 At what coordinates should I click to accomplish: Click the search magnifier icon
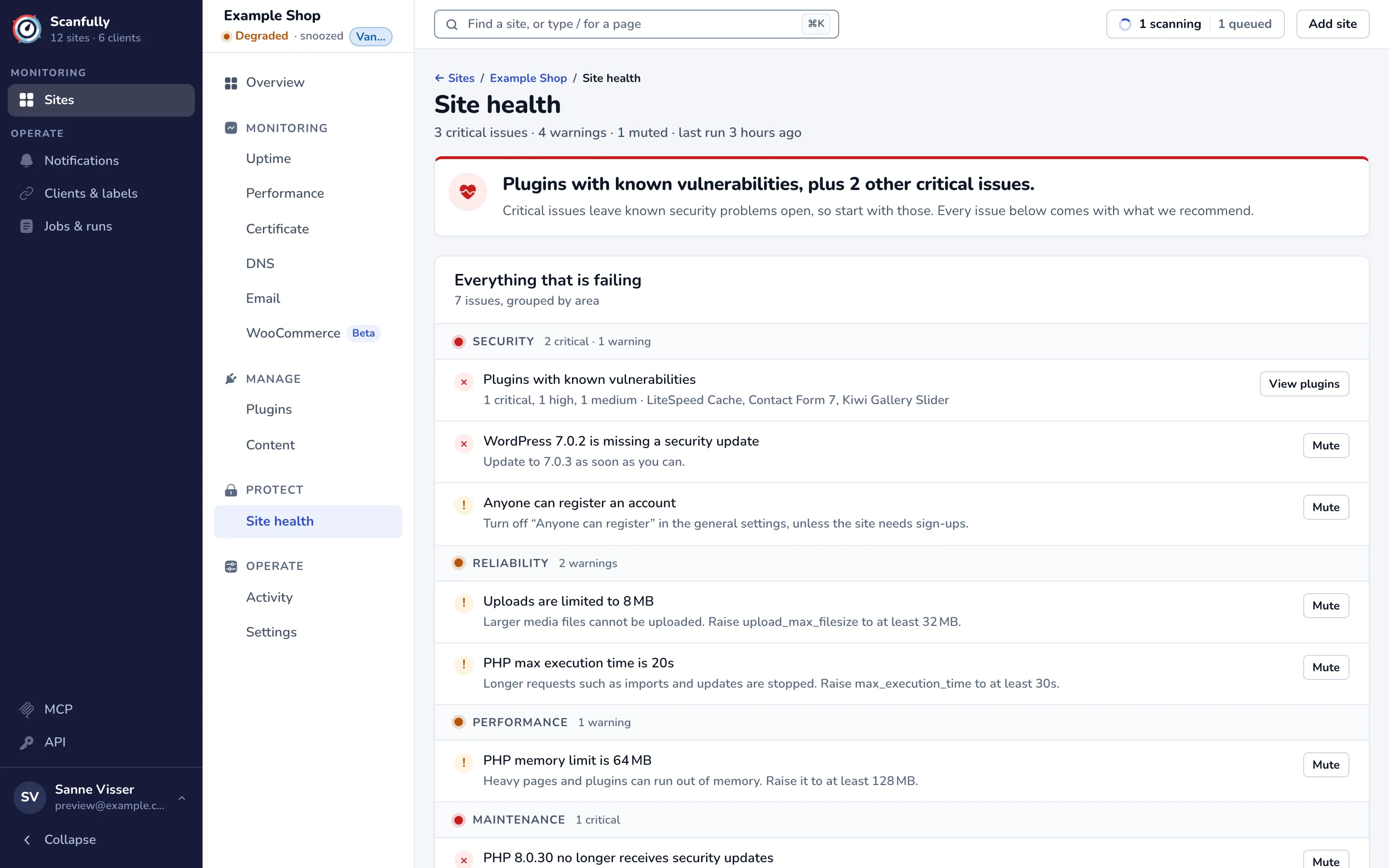pyautogui.click(x=452, y=24)
